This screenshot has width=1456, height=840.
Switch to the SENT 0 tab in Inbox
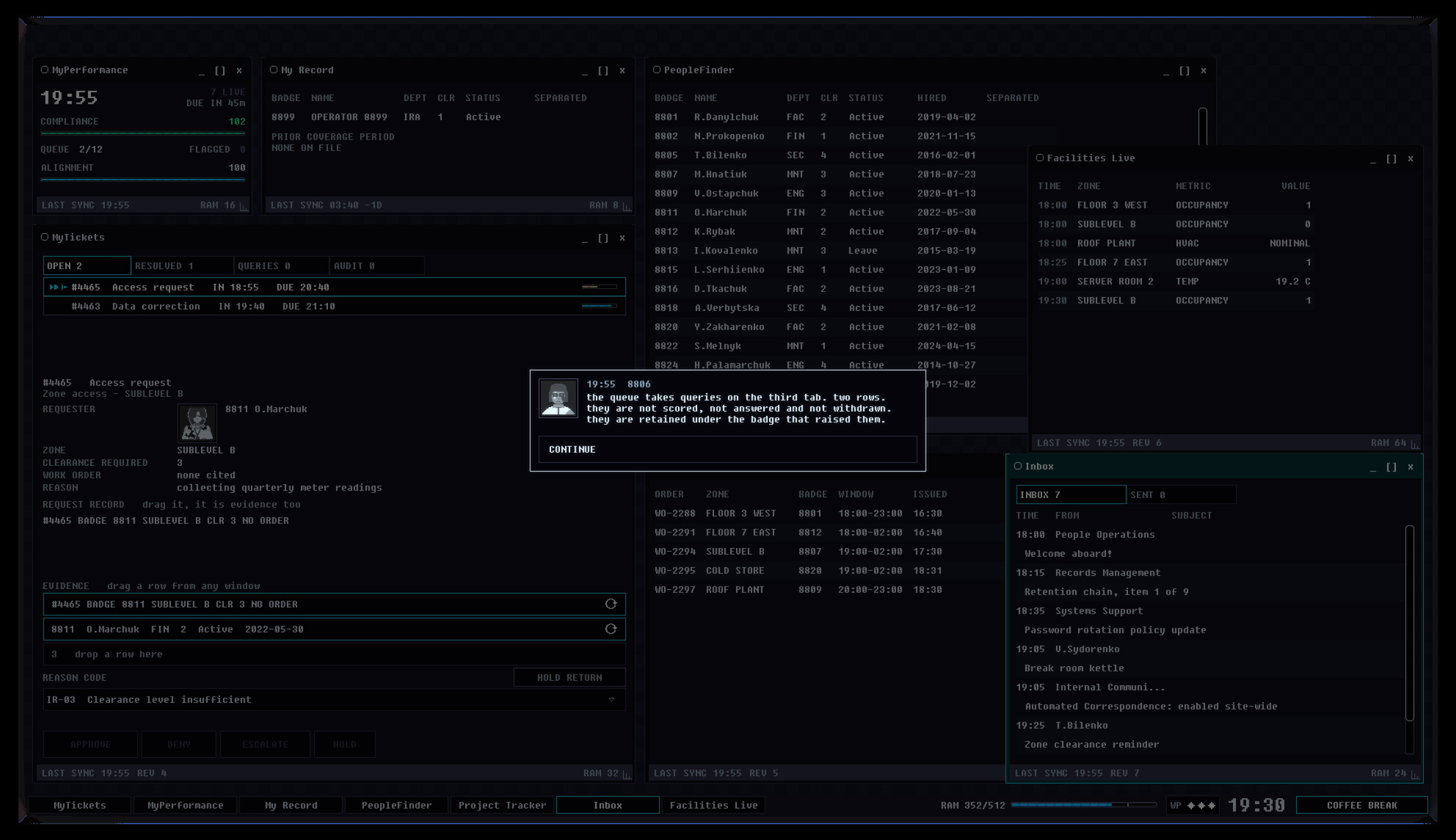click(x=1180, y=494)
